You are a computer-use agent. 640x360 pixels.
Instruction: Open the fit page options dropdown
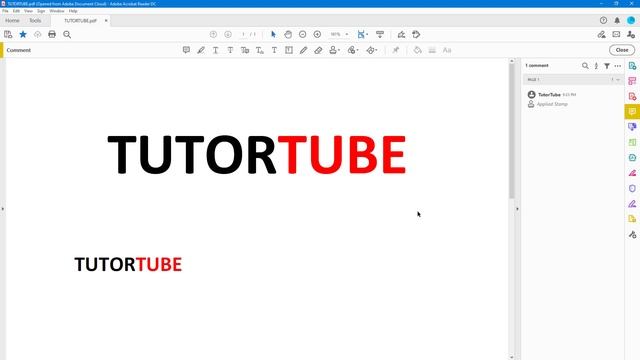click(362, 34)
